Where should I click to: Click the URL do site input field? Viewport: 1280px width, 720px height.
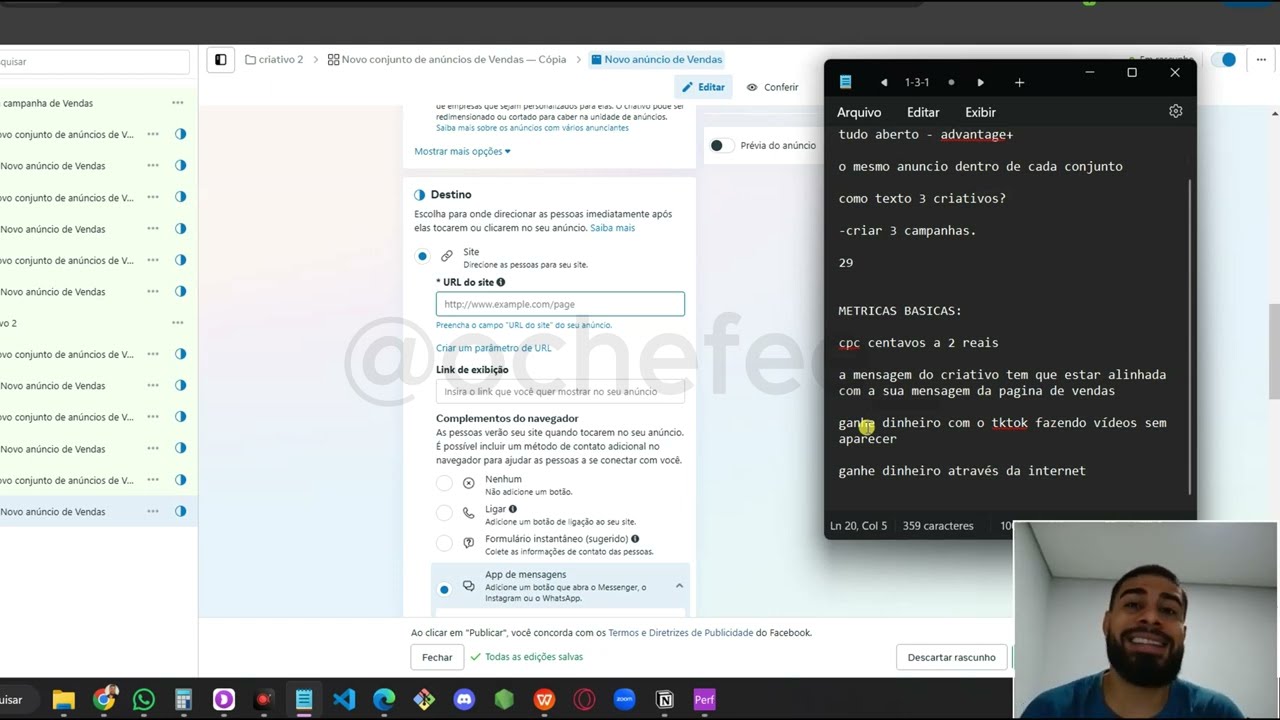point(560,304)
